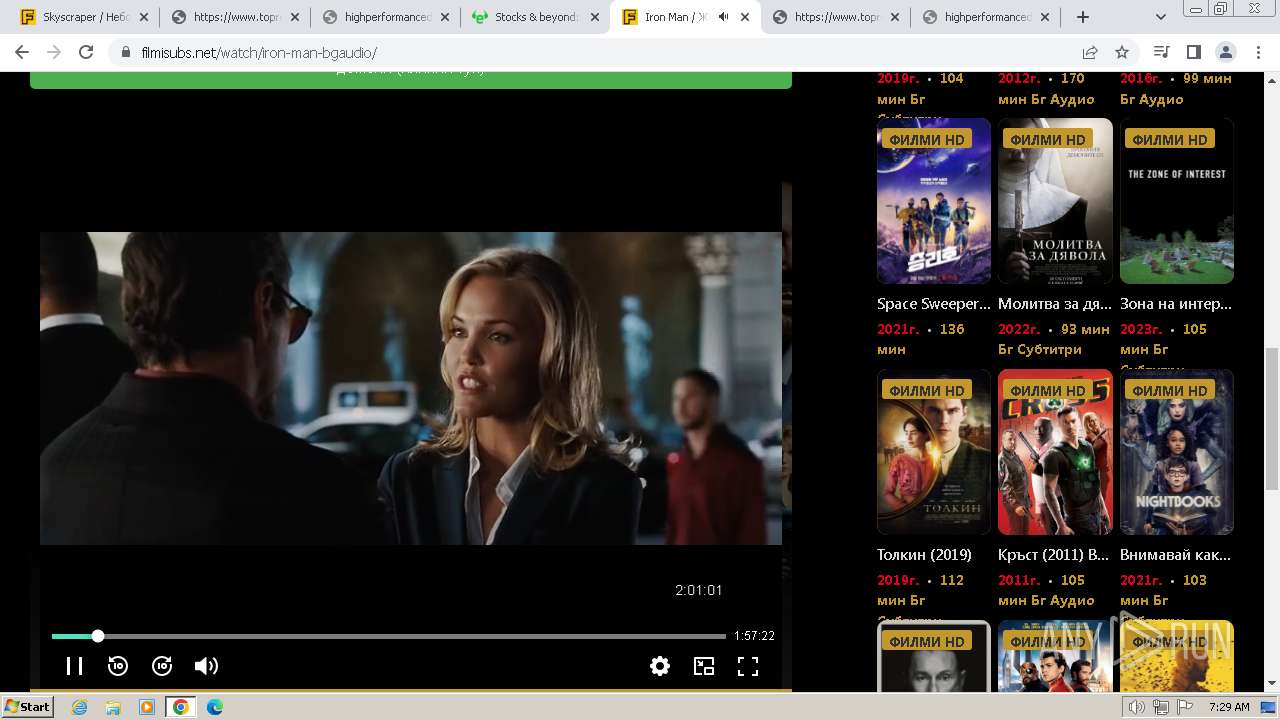Click the address bar URL

coord(258,53)
